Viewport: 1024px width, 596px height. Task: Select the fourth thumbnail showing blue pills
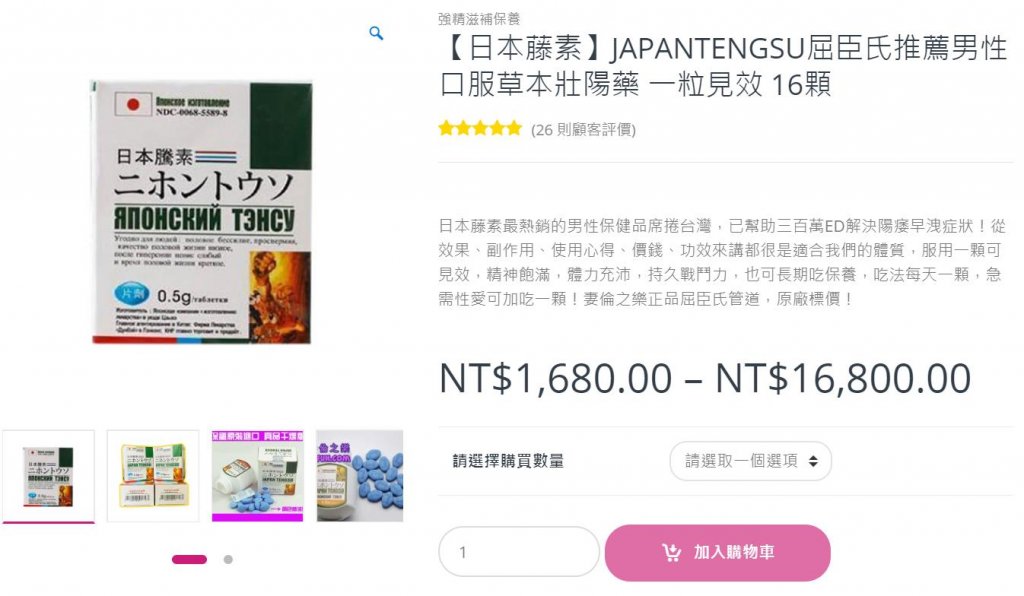click(x=360, y=476)
